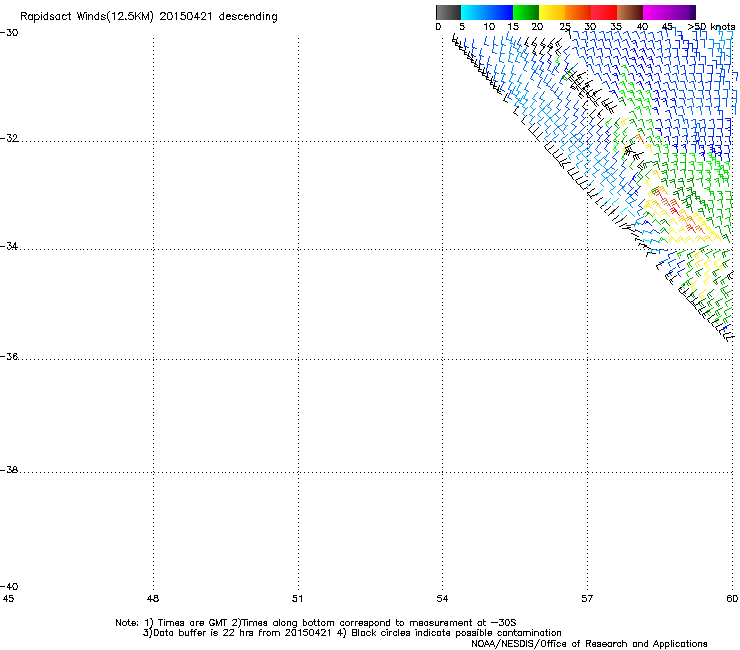
Task: Click longitude axis label 57
Action: pyautogui.click(x=587, y=599)
